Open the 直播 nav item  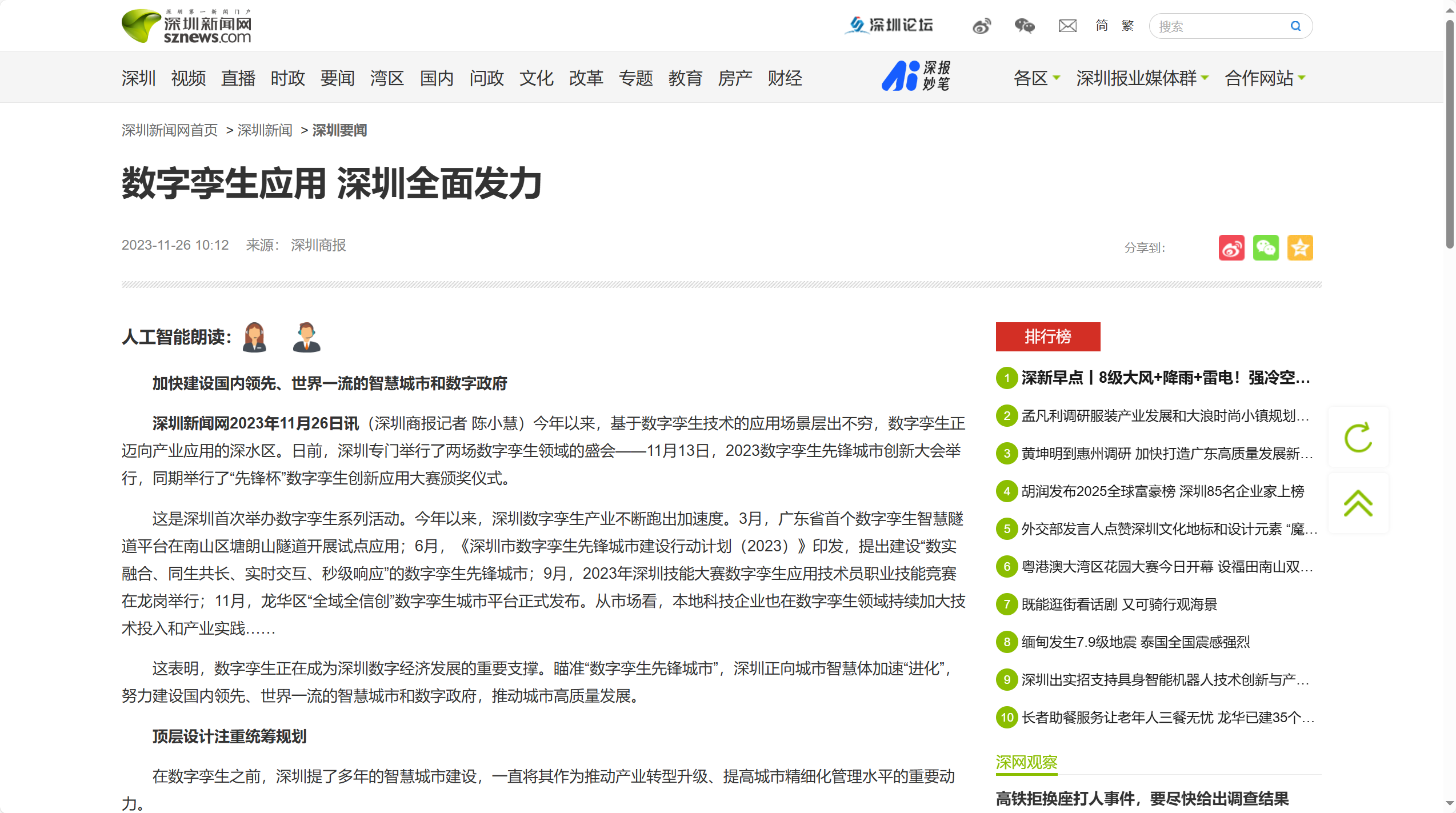(238, 78)
